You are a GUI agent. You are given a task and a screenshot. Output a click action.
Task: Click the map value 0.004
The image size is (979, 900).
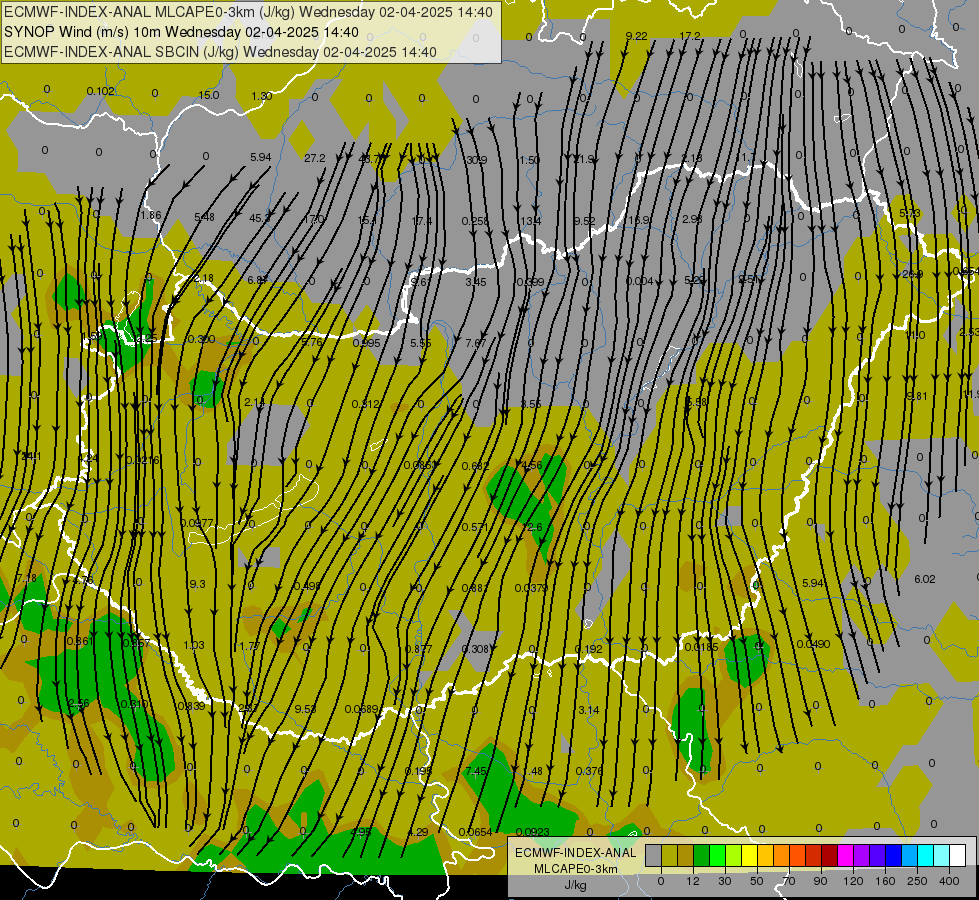(x=639, y=281)
